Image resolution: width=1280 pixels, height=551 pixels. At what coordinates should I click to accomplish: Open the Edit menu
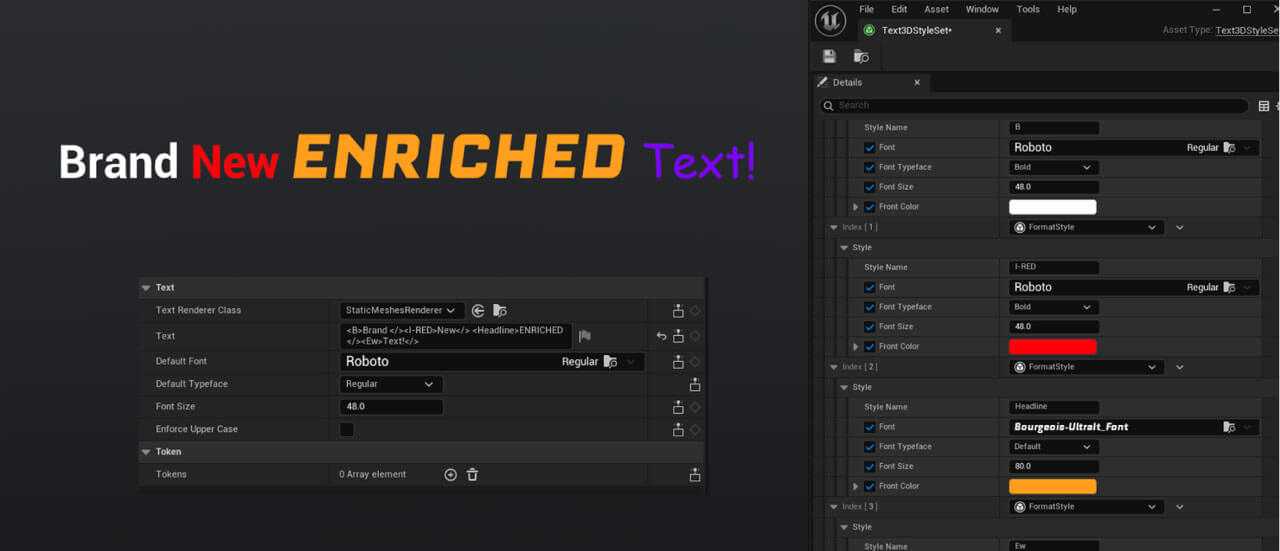click(899, 9)
